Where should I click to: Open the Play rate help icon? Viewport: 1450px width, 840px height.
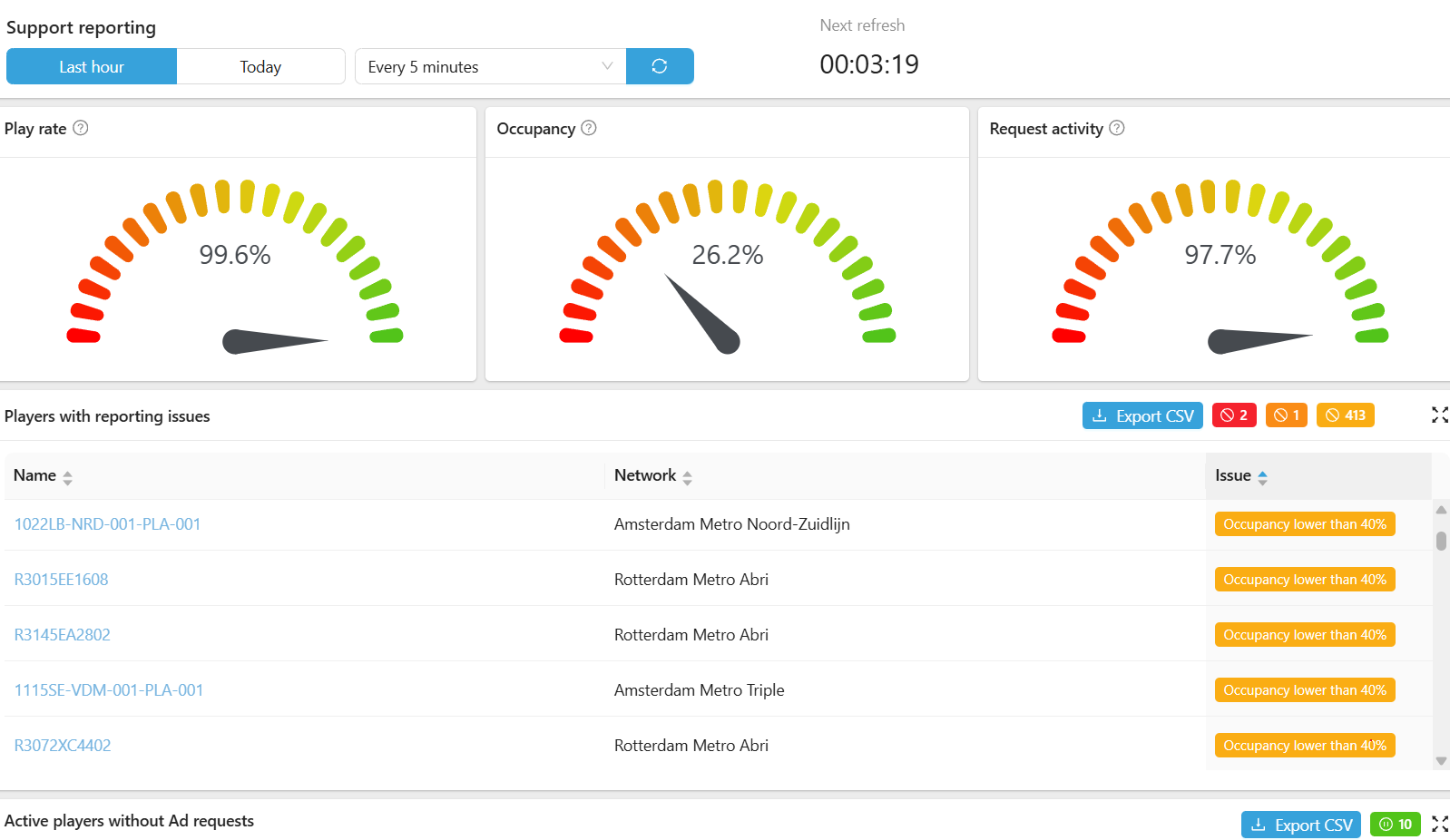tap(81, 128)
